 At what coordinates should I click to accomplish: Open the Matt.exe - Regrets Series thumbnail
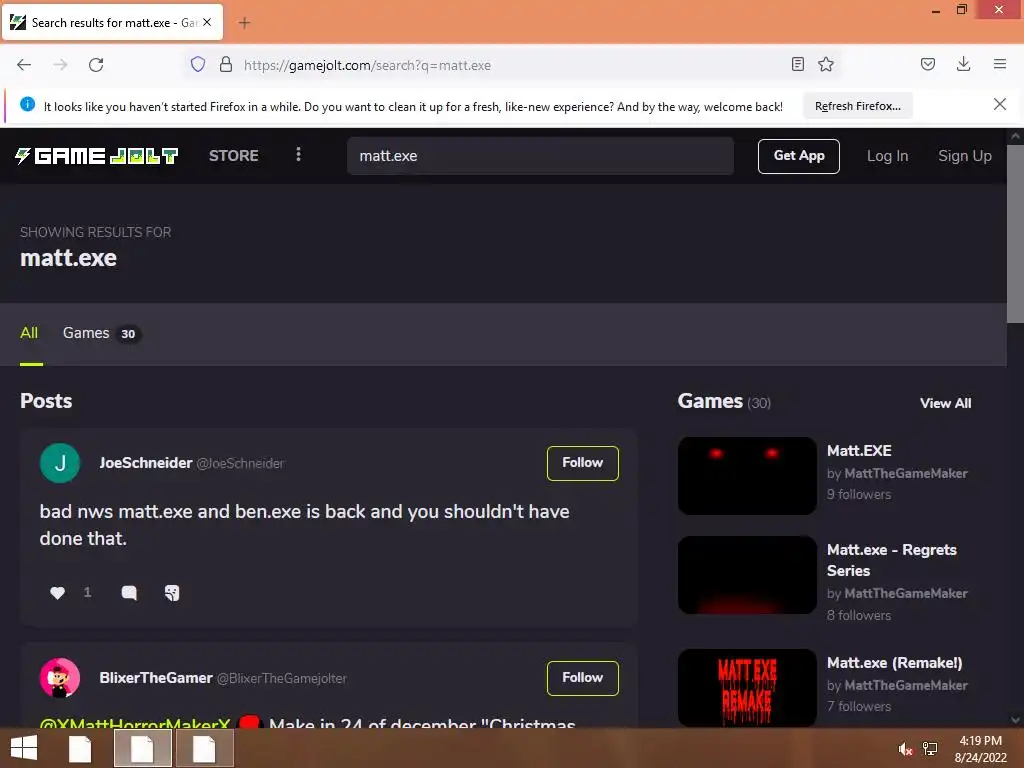747,575
